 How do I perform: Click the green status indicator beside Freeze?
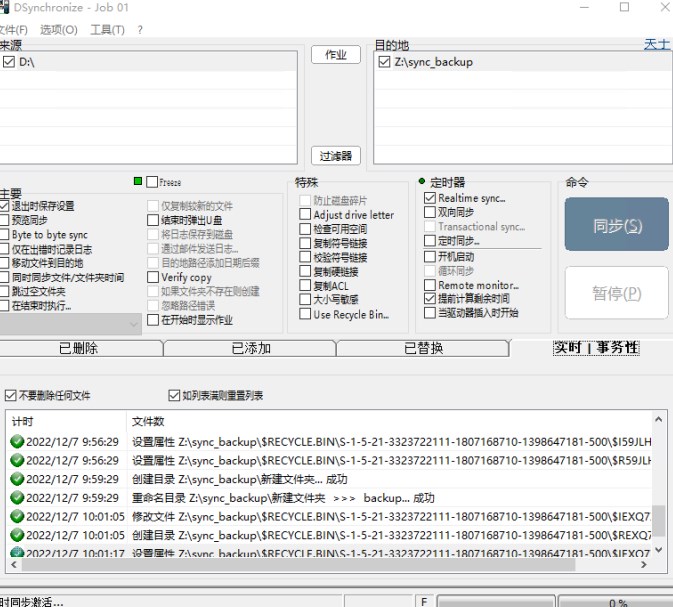138,182
